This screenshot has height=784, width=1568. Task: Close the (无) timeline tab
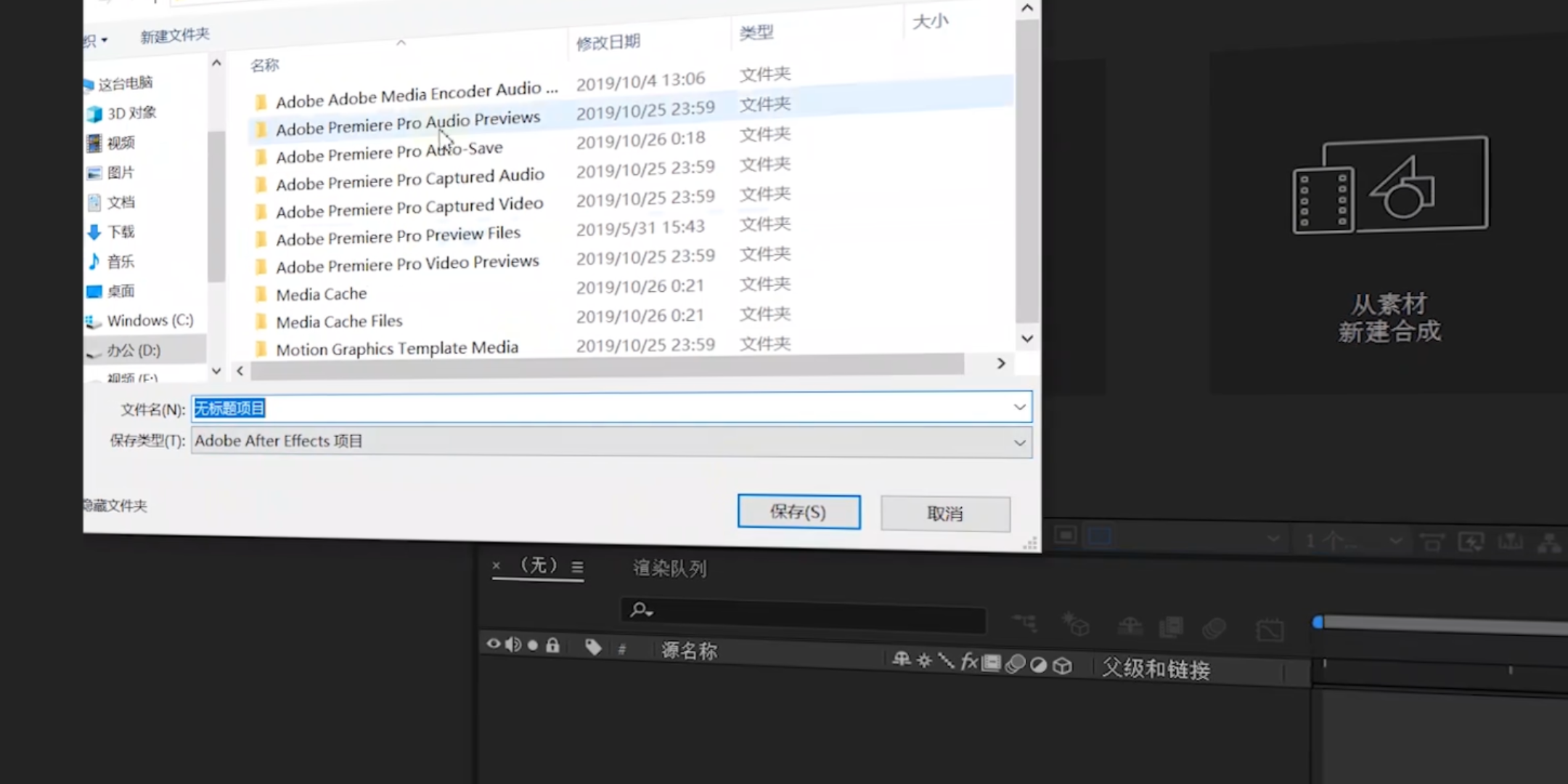pos(496,565)
